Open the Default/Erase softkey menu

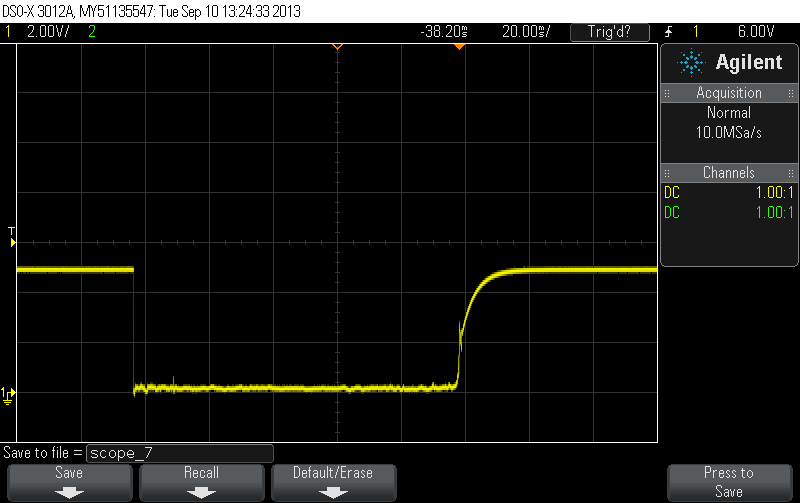click(334, 483)
